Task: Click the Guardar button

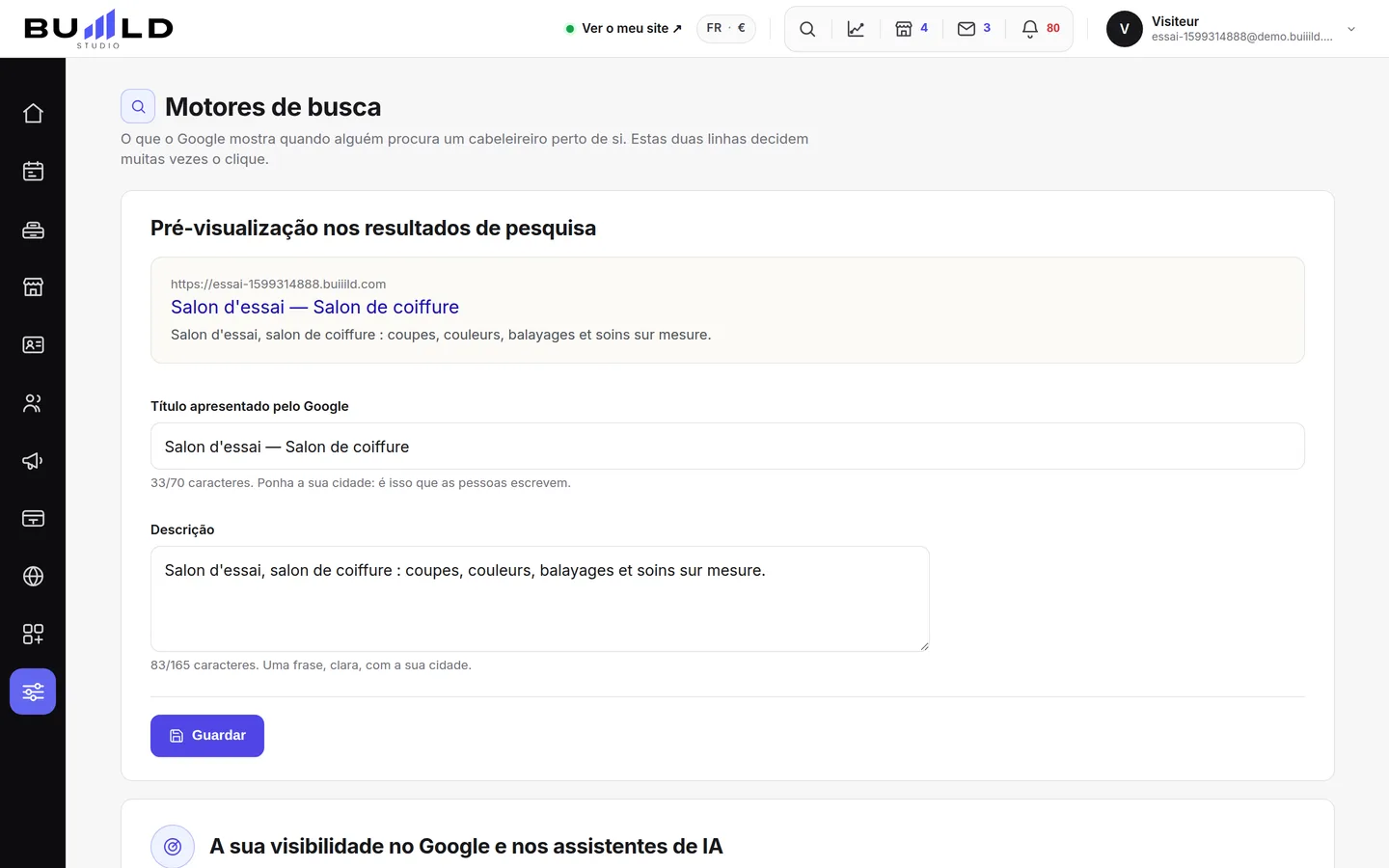Action: pos(207,736)
